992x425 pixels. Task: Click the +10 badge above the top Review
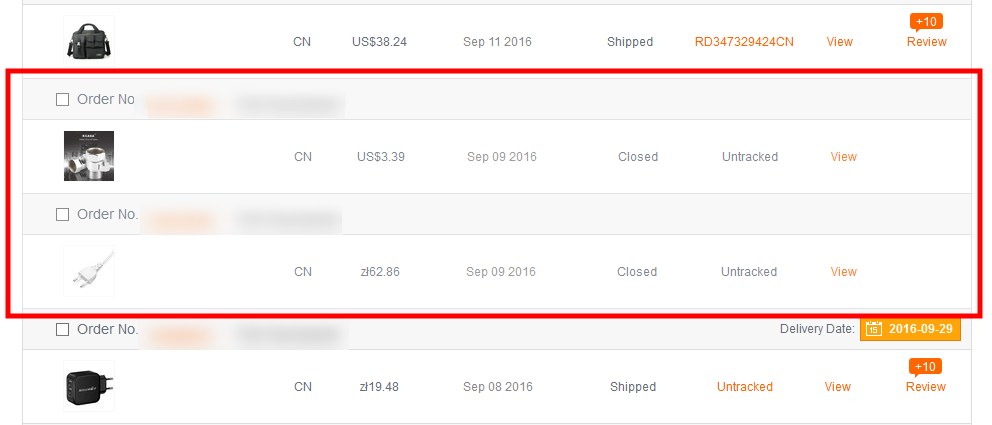926,22
